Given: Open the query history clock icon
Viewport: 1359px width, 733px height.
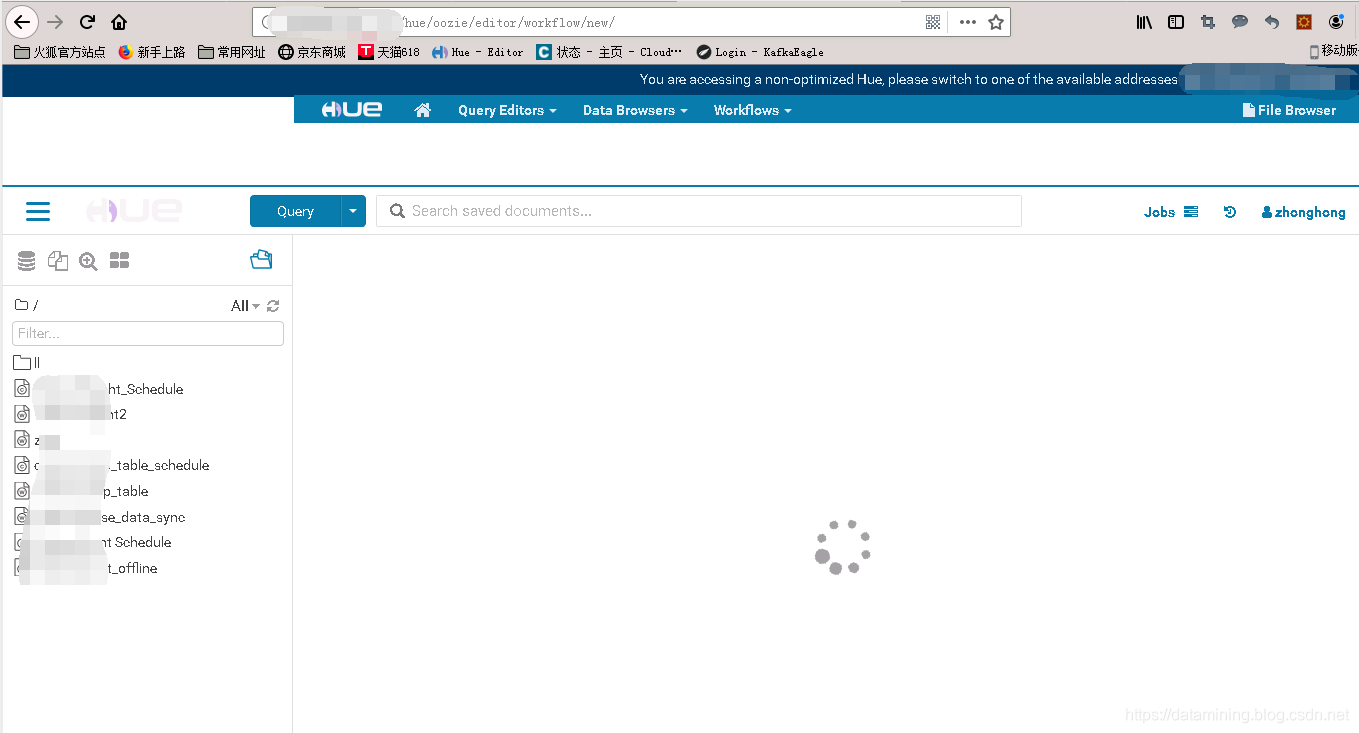Looking at the screenshot, I should click(x=1230, y=212).
